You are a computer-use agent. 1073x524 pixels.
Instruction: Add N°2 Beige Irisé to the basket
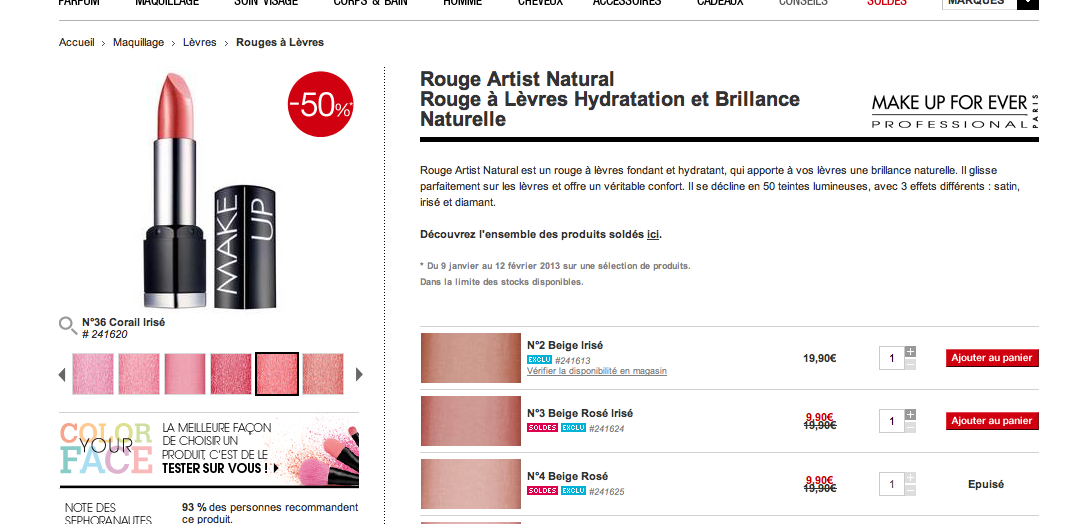pyautogui.click(x=992, y=358)
